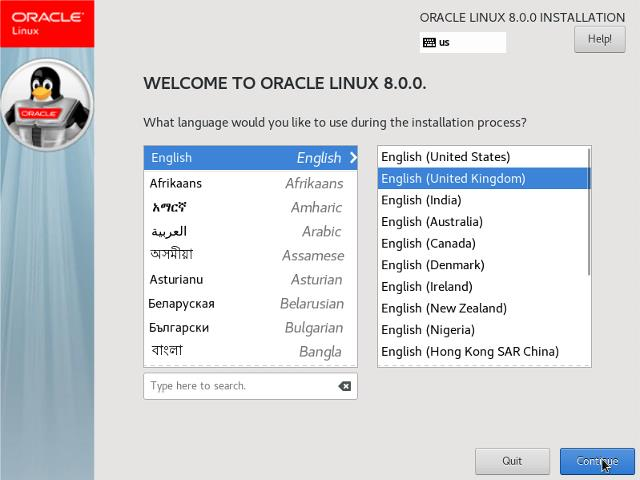Select Amharic language row
The width and height of the screenshot is (640, 480).
point(251,207)
